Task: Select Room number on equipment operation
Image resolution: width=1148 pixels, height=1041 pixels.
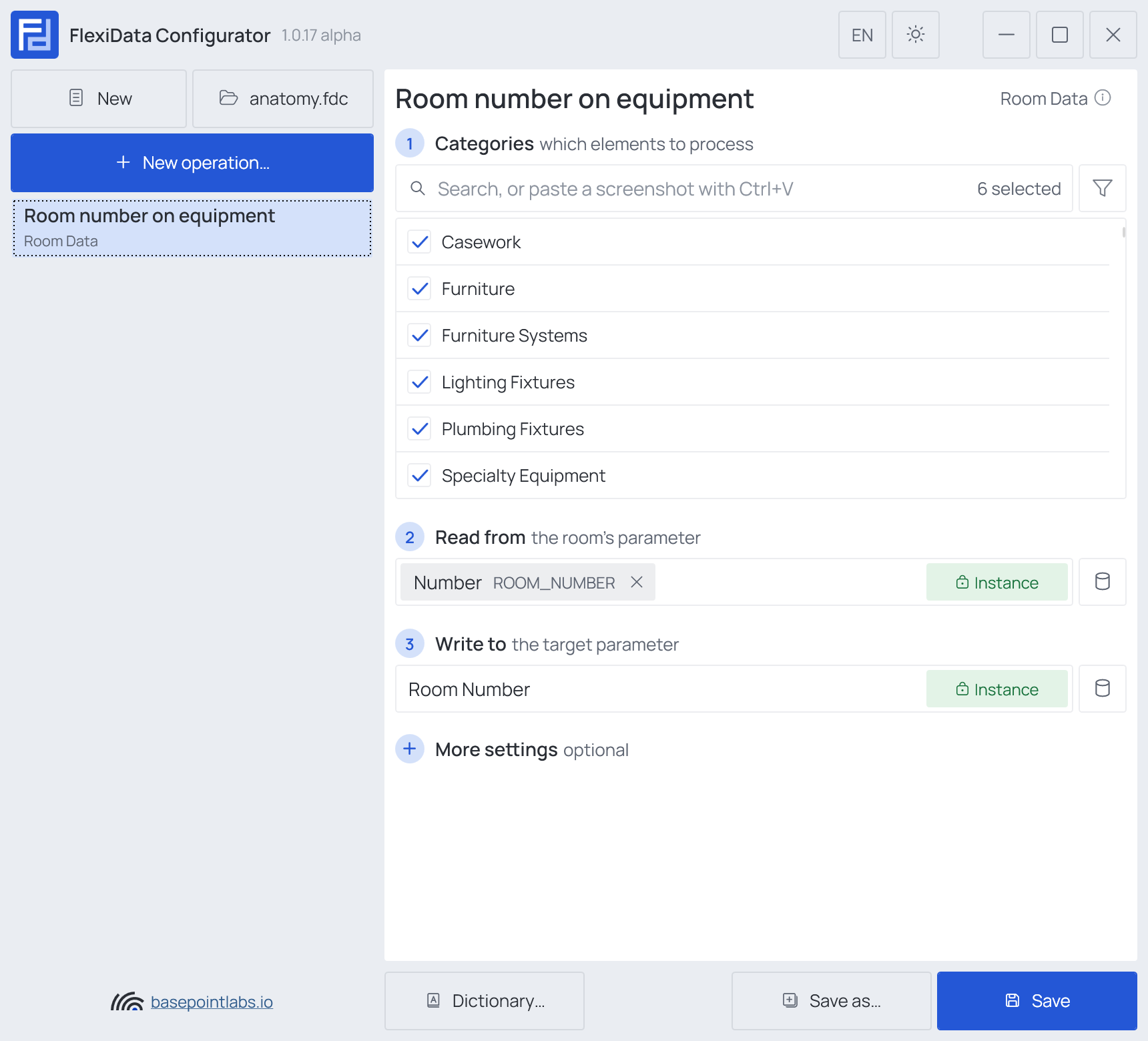Action: pyautogui.click(x=192, y=228)
